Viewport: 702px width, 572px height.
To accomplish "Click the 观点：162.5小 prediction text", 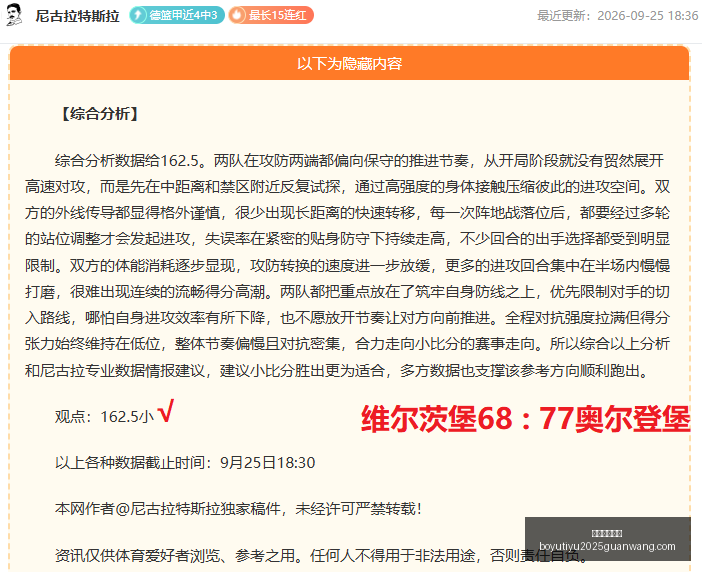I will [x=104, y=417].
